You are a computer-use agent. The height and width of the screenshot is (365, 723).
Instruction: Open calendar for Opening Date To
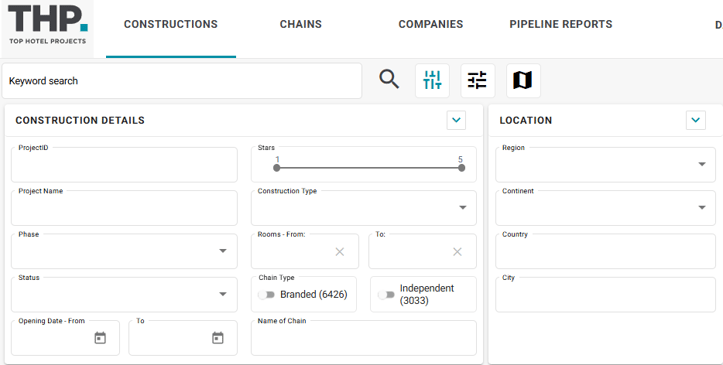click(x=218, y=338)
